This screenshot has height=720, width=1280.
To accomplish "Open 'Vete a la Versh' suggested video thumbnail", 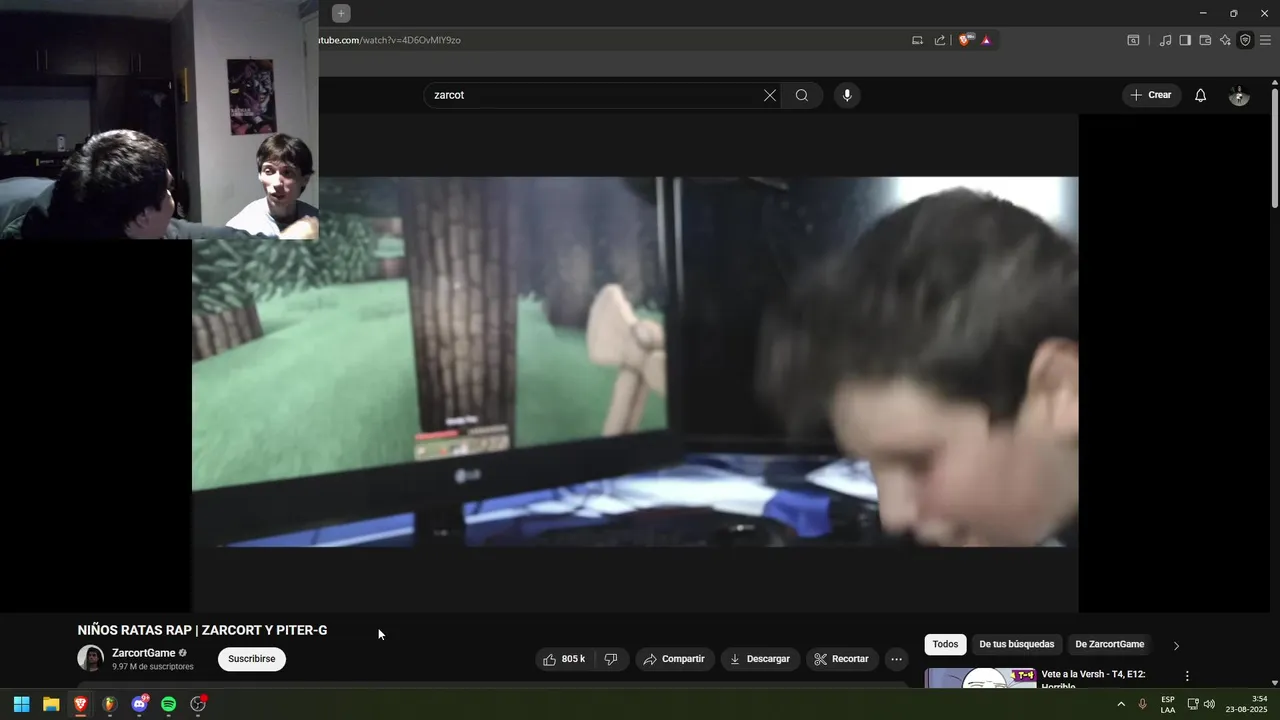I will [981, 678].
